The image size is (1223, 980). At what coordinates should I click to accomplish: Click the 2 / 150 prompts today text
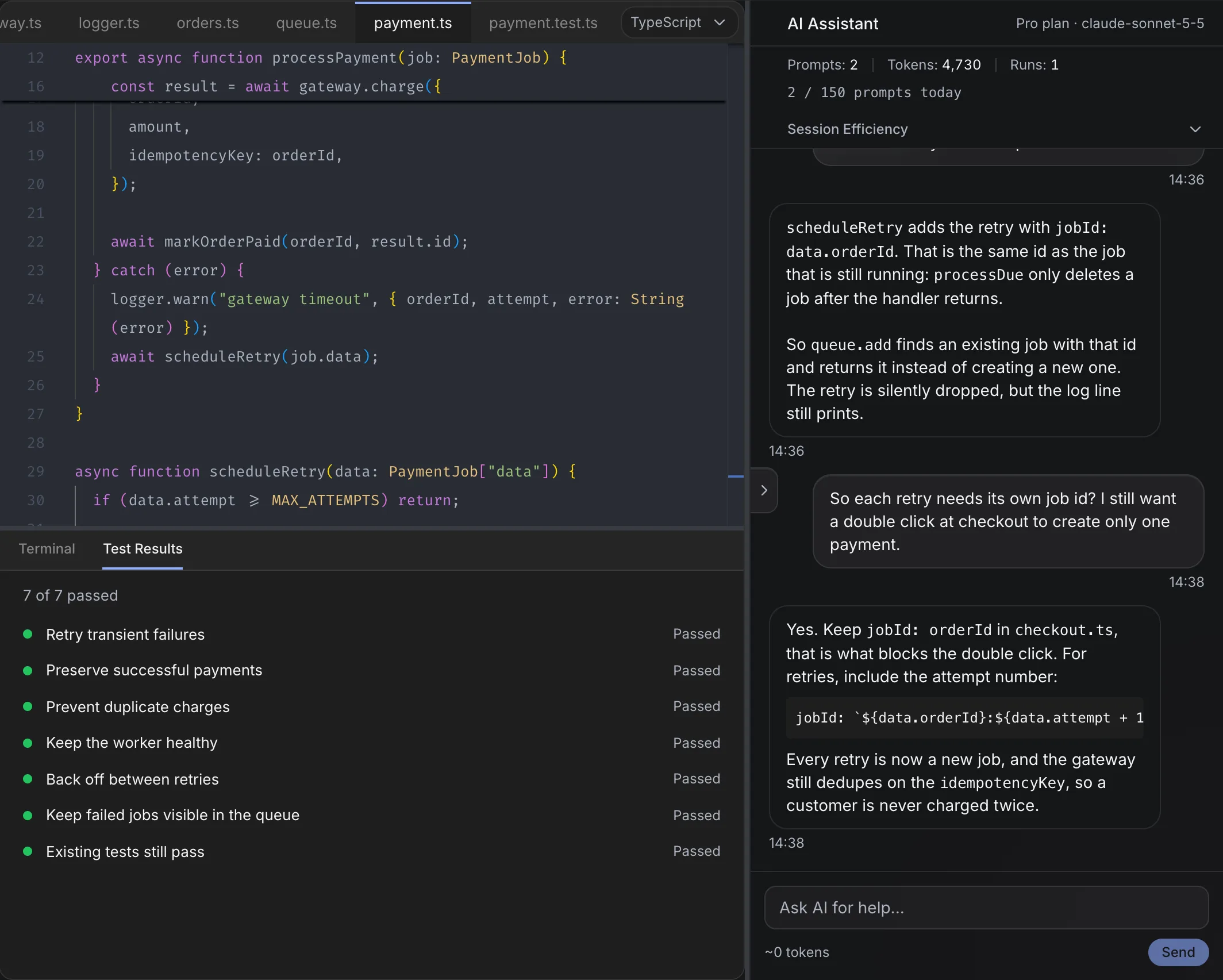pyautogui.click(x=874, y=93)
